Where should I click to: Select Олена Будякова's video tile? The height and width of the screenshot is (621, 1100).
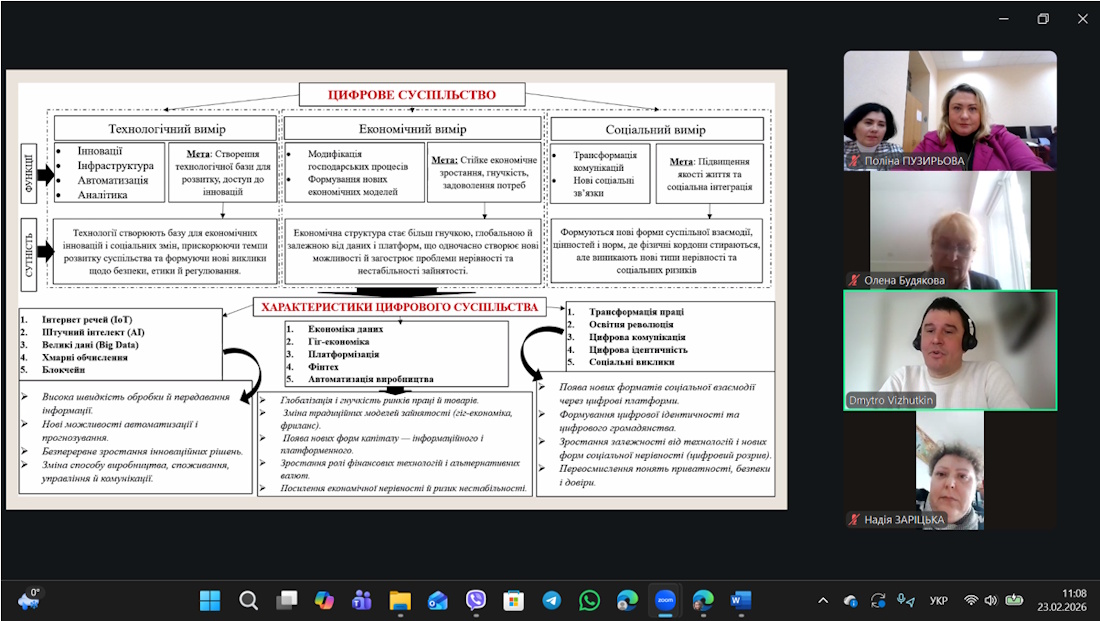(950, 230)
